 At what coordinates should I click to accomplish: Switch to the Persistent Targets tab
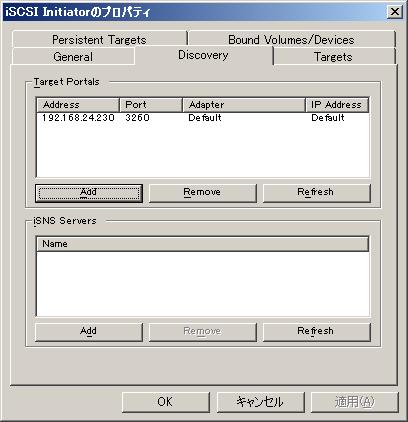tap(99, 39)
